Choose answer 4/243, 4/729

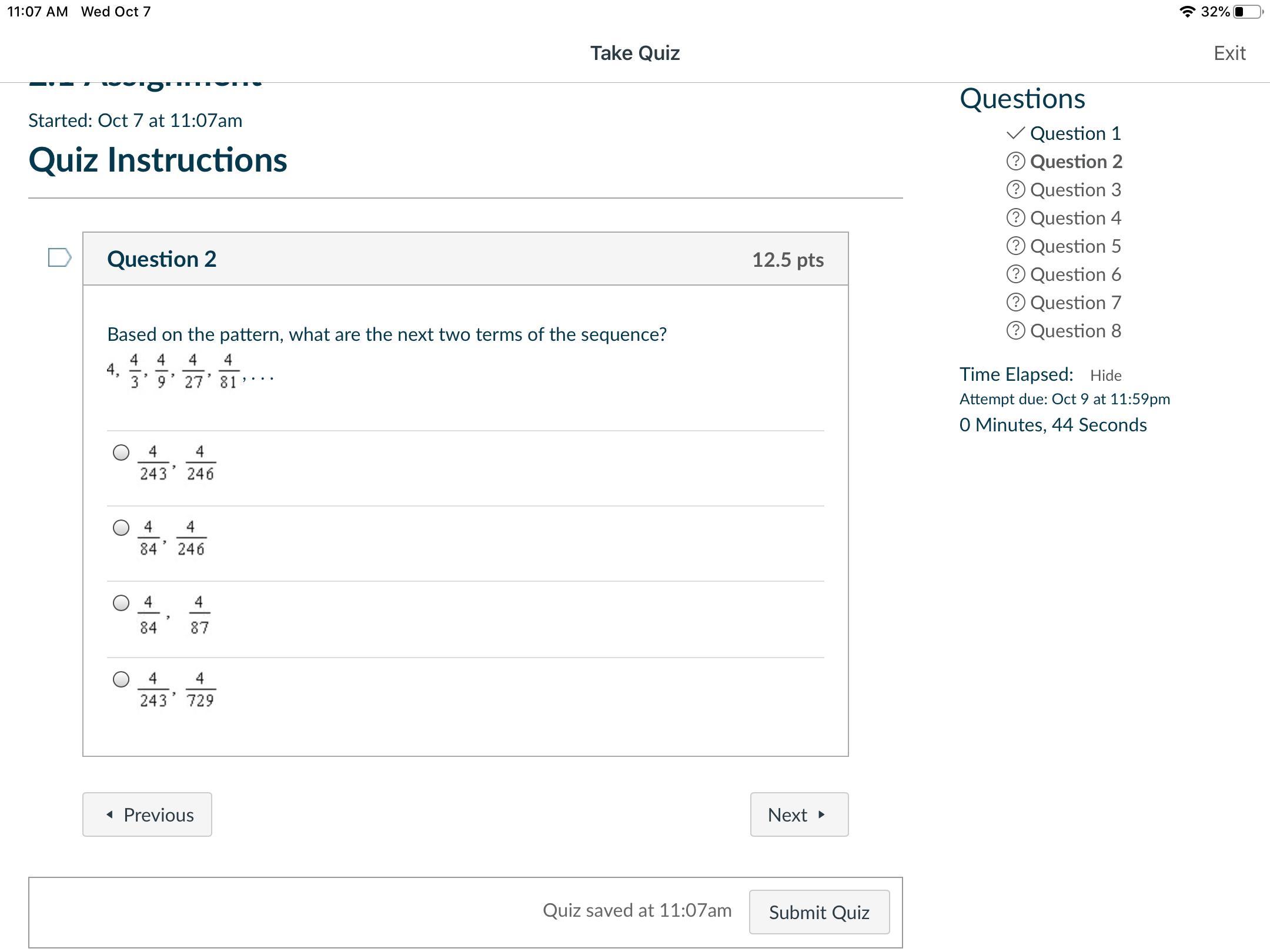tap(121, 679)
